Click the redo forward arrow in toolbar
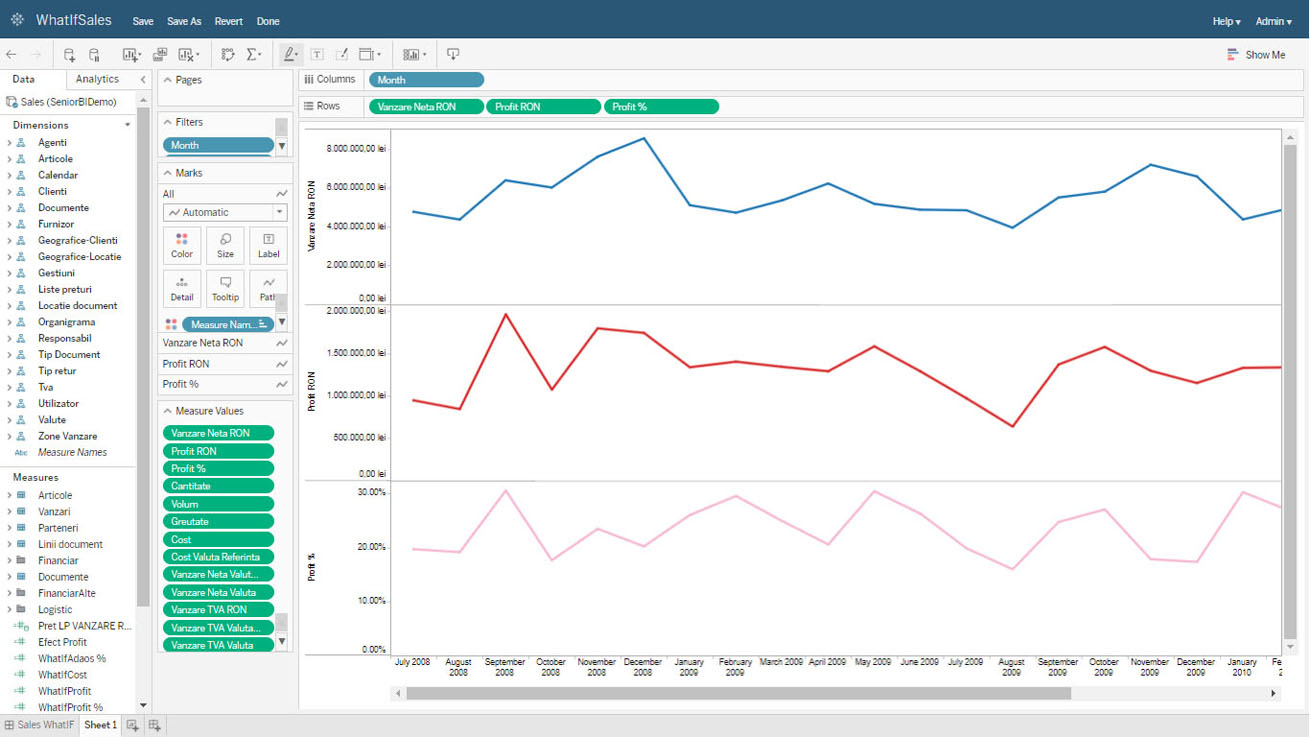Screen dimensions: 1310x737 [x=36, y=55]
